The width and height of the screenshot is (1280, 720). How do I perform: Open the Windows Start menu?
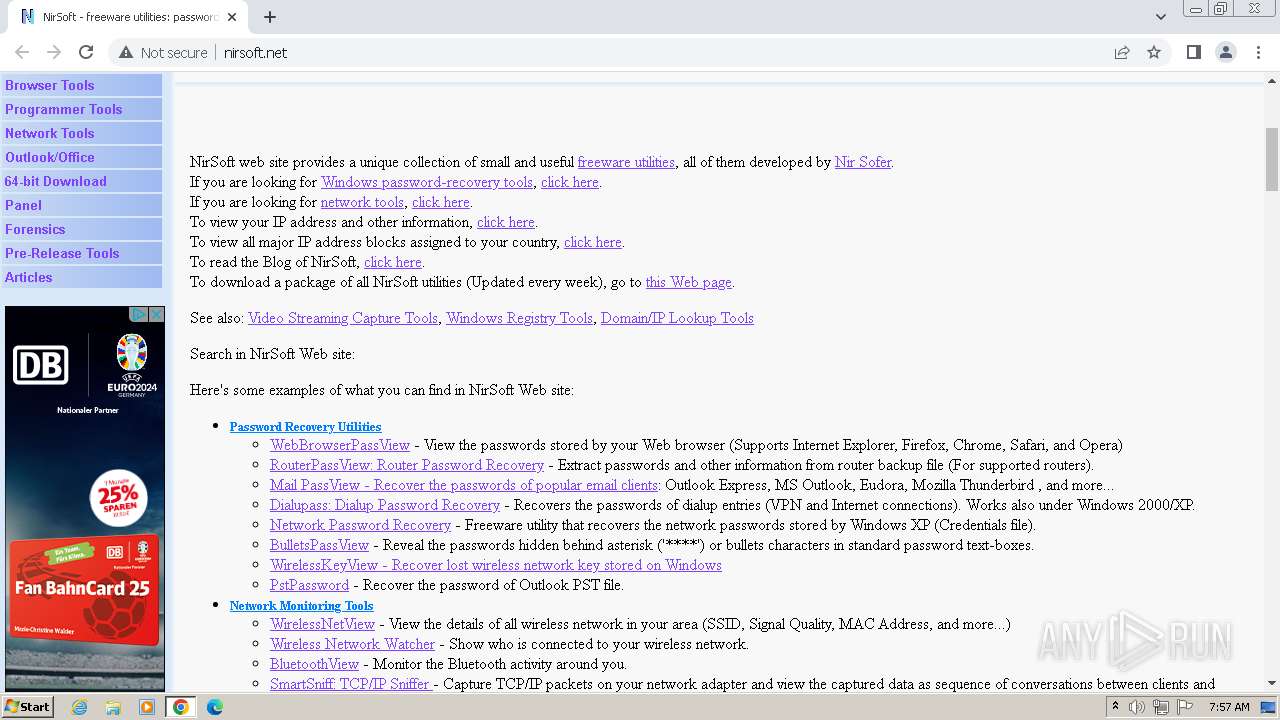coord(27,707)
